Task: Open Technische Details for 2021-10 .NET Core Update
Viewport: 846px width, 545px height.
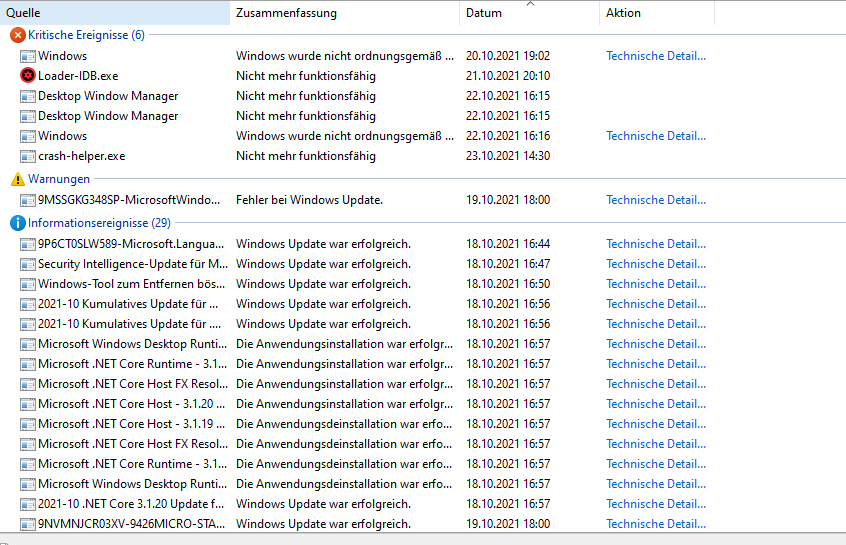Action: coord(656,503)
